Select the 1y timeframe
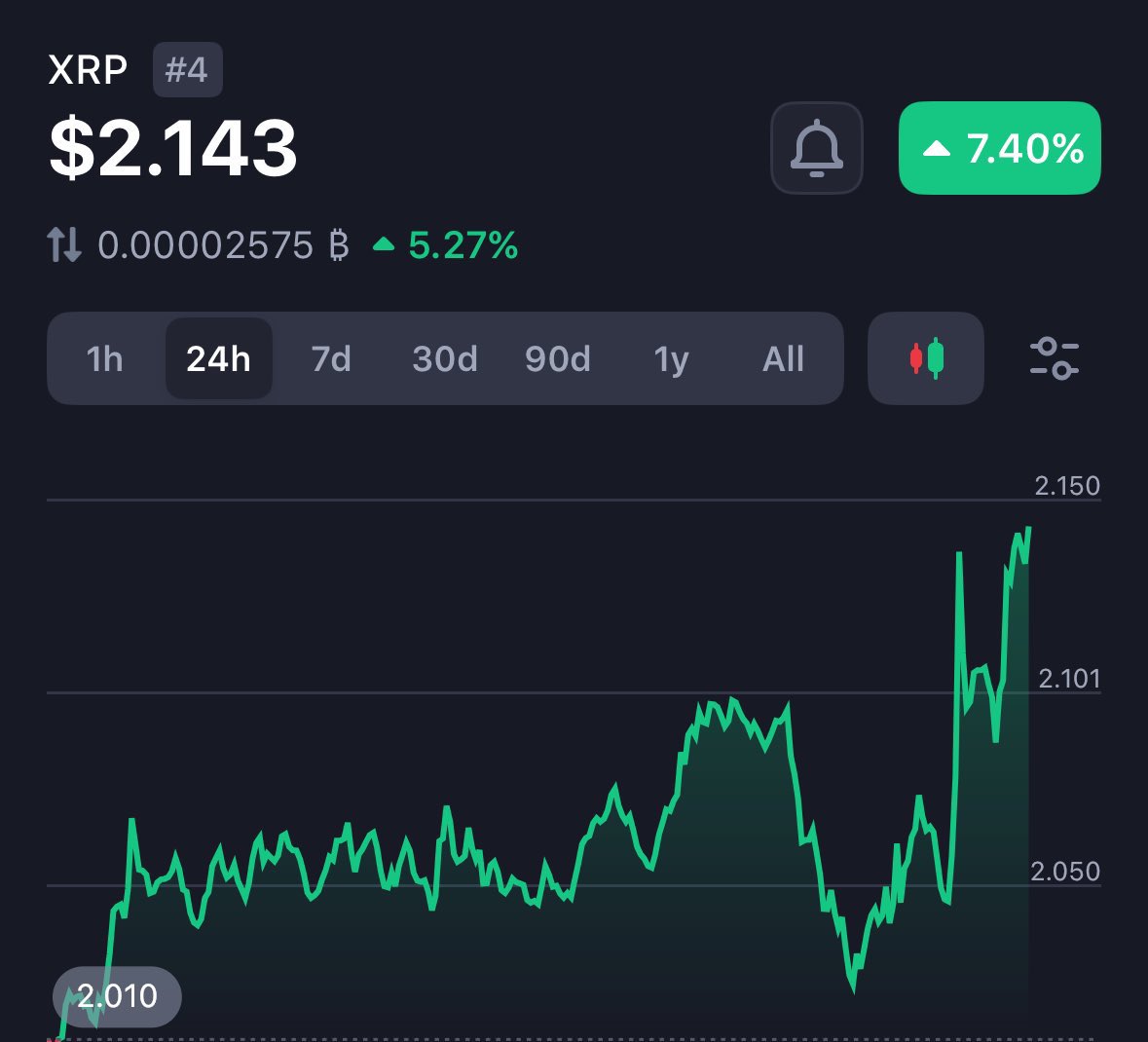This screenshot has width=1148, height=1042. (x=671, y=358)
